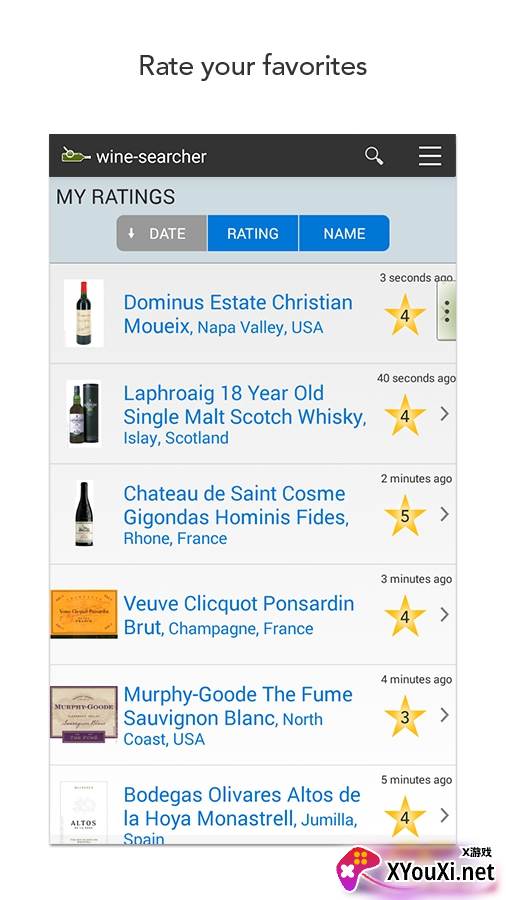Expand the Veuve Clicquot Ponsardin chevron

click(445, 615)
